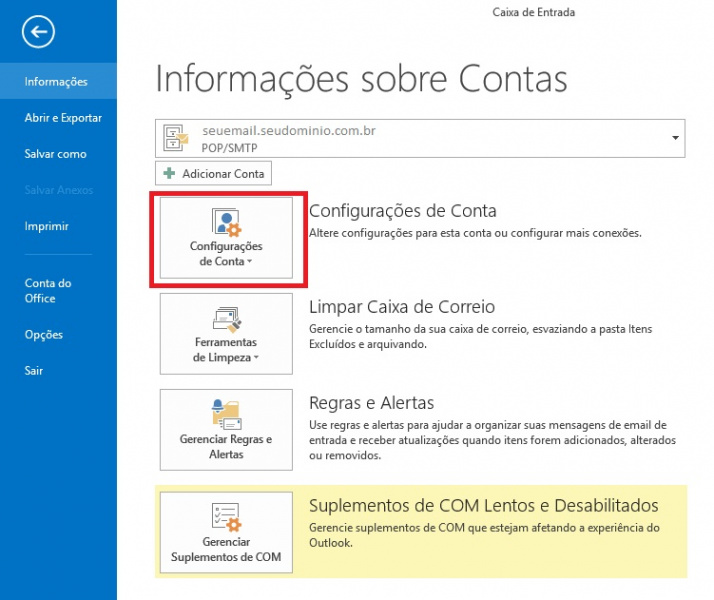Click the Gerenciar Regras e Alertas button label
Image resolution: width=714 pixels, height=600 pixels.
(x=226, y=446)
